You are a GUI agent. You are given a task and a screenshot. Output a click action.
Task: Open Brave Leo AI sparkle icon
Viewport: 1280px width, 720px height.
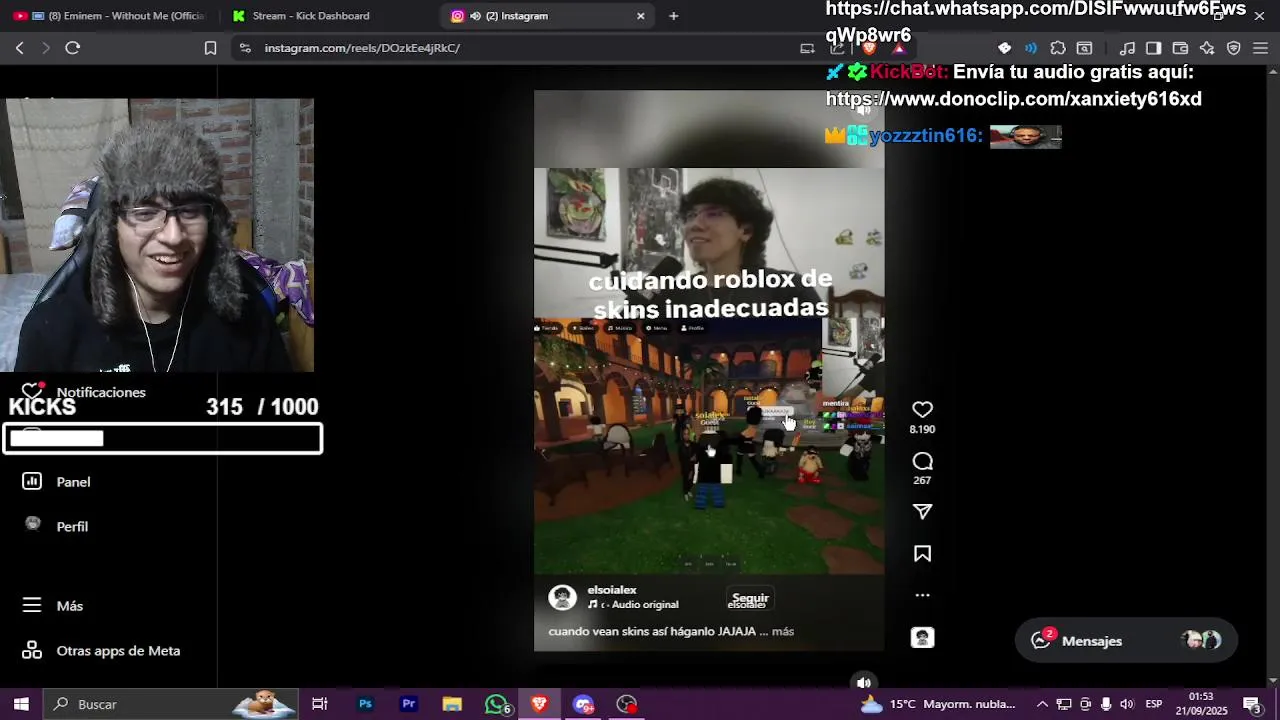tap(1207, 48)
